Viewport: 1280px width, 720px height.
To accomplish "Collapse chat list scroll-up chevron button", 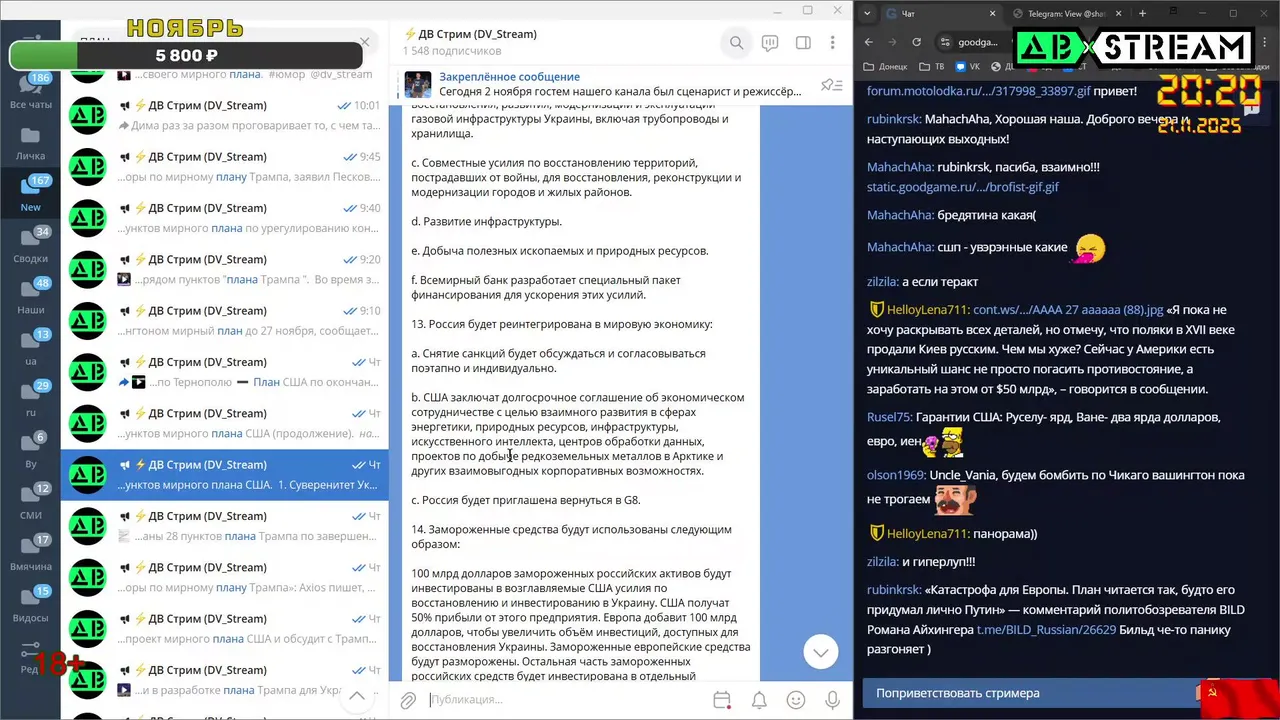I will coord(357,696).
